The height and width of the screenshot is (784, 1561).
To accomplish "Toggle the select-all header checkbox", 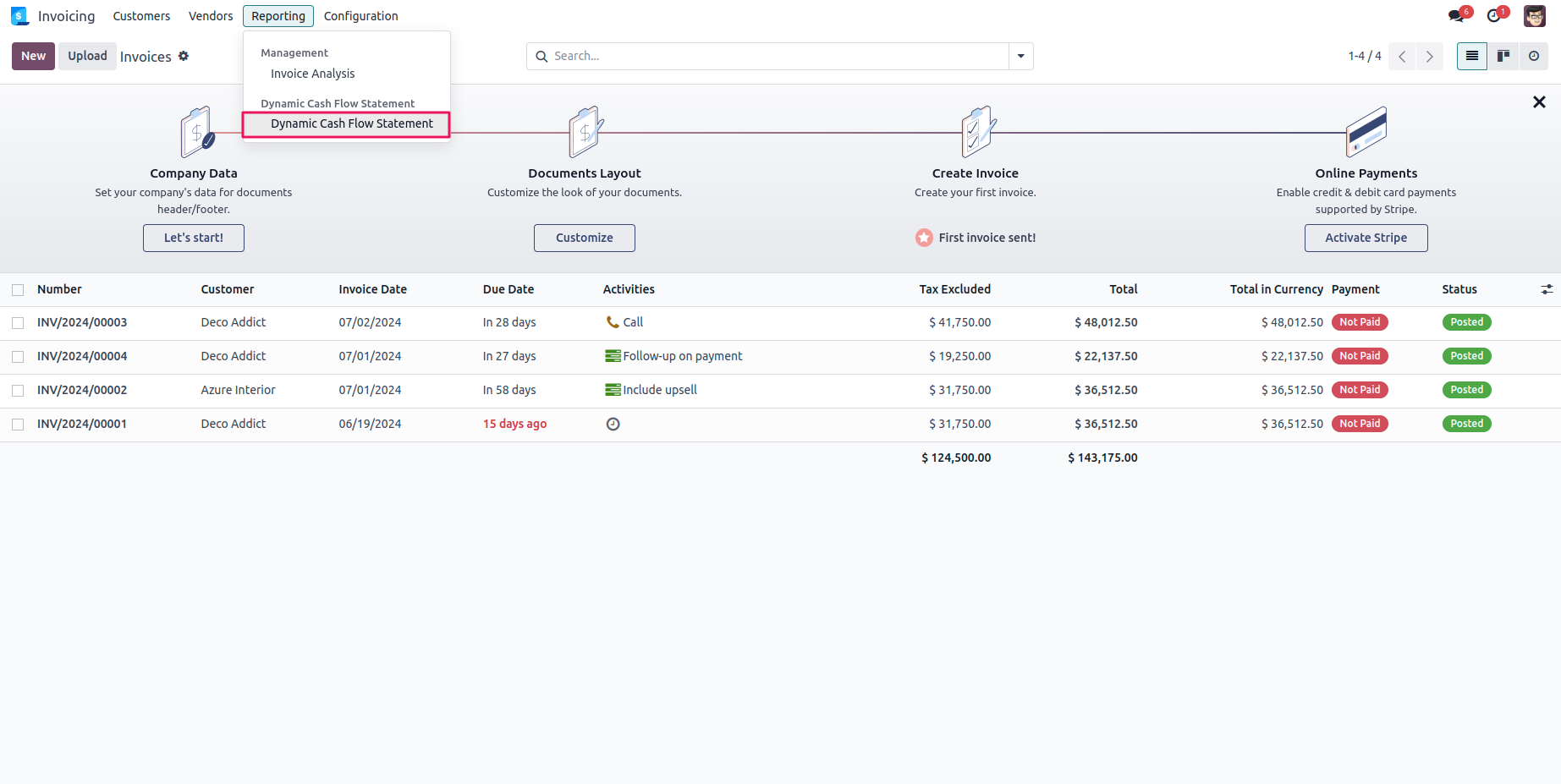I will tap(18, 290).
